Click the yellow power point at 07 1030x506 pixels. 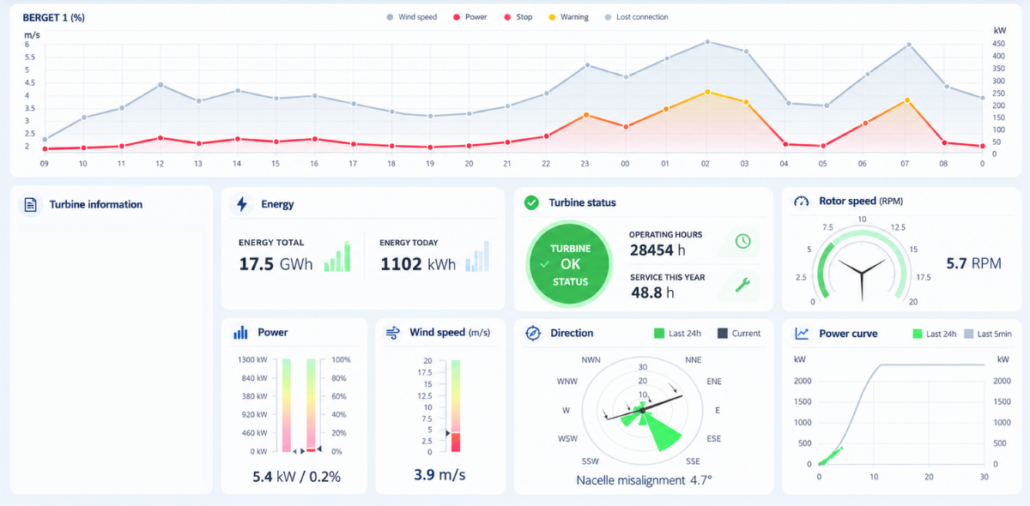(x=908, y=101)
